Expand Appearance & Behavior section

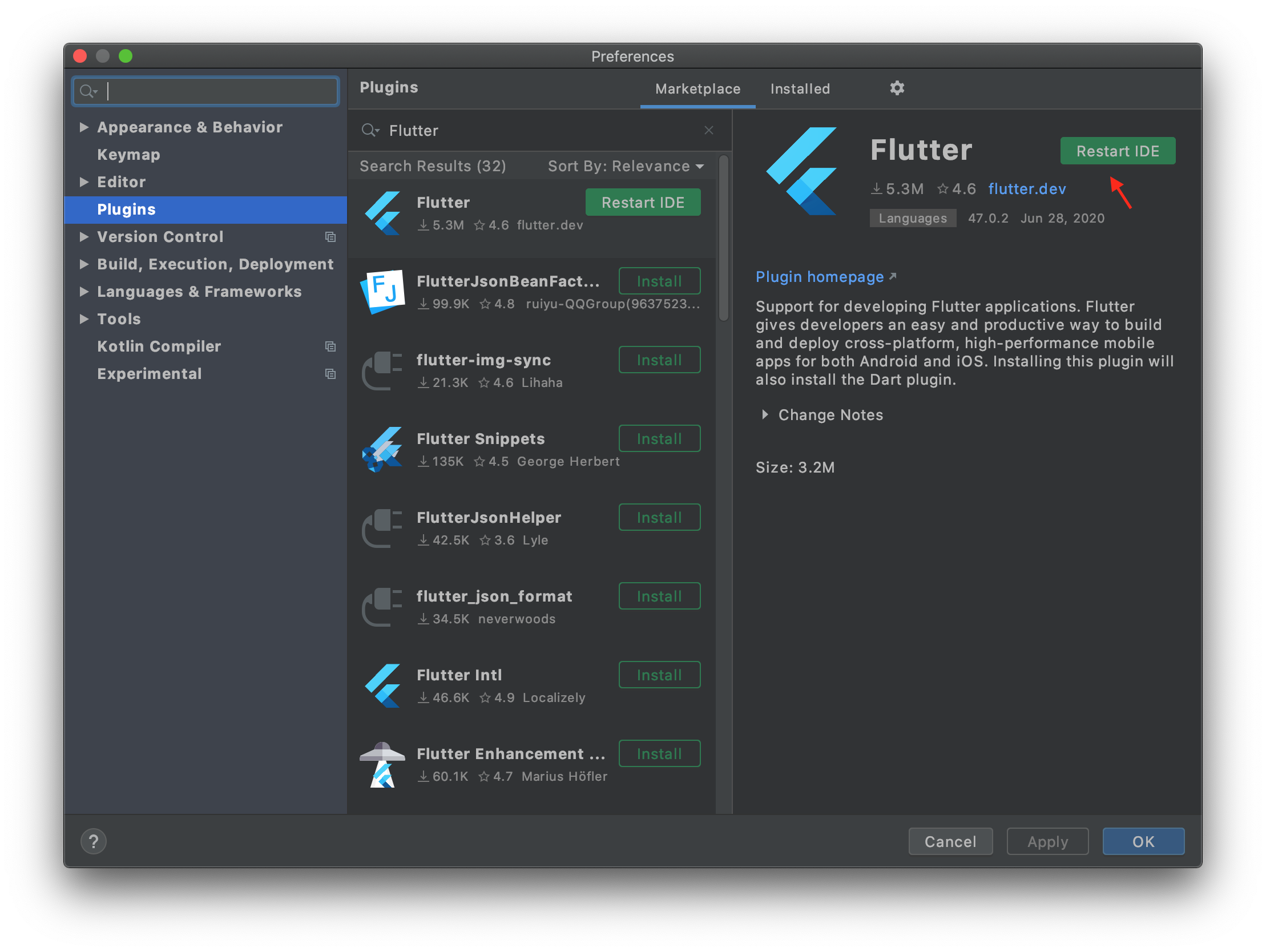(84, 127)
